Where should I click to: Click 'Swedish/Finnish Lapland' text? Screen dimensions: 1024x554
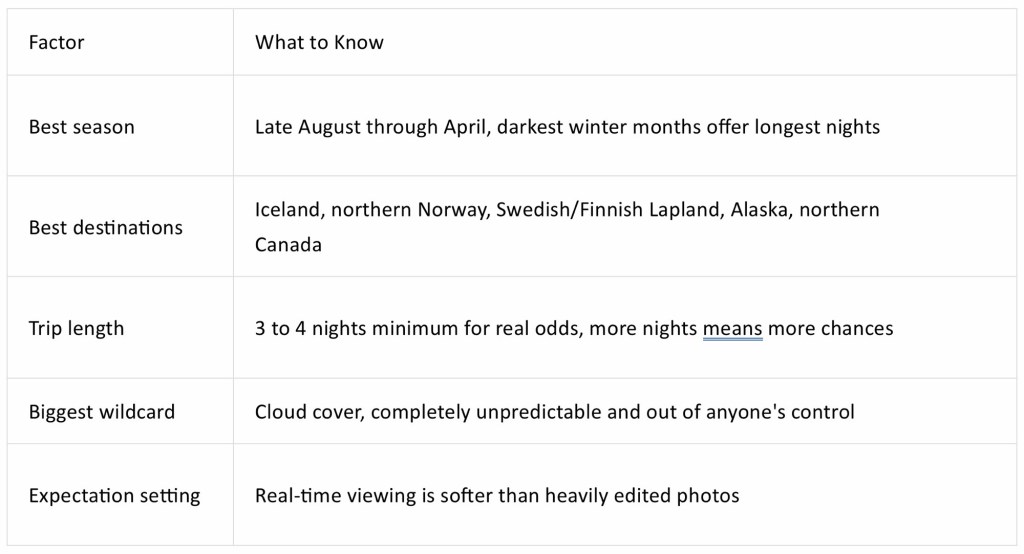click(x=607, y=210)
